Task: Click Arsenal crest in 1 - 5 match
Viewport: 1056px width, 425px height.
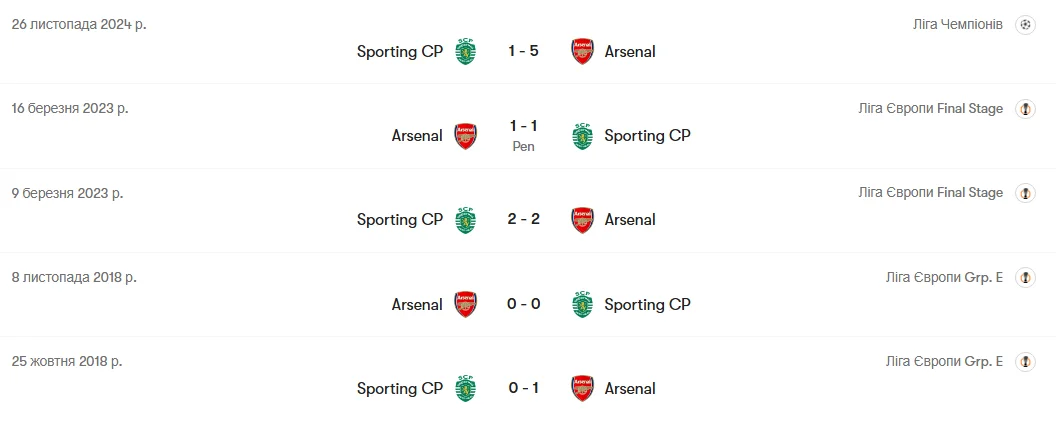Action: click(582, 51)
